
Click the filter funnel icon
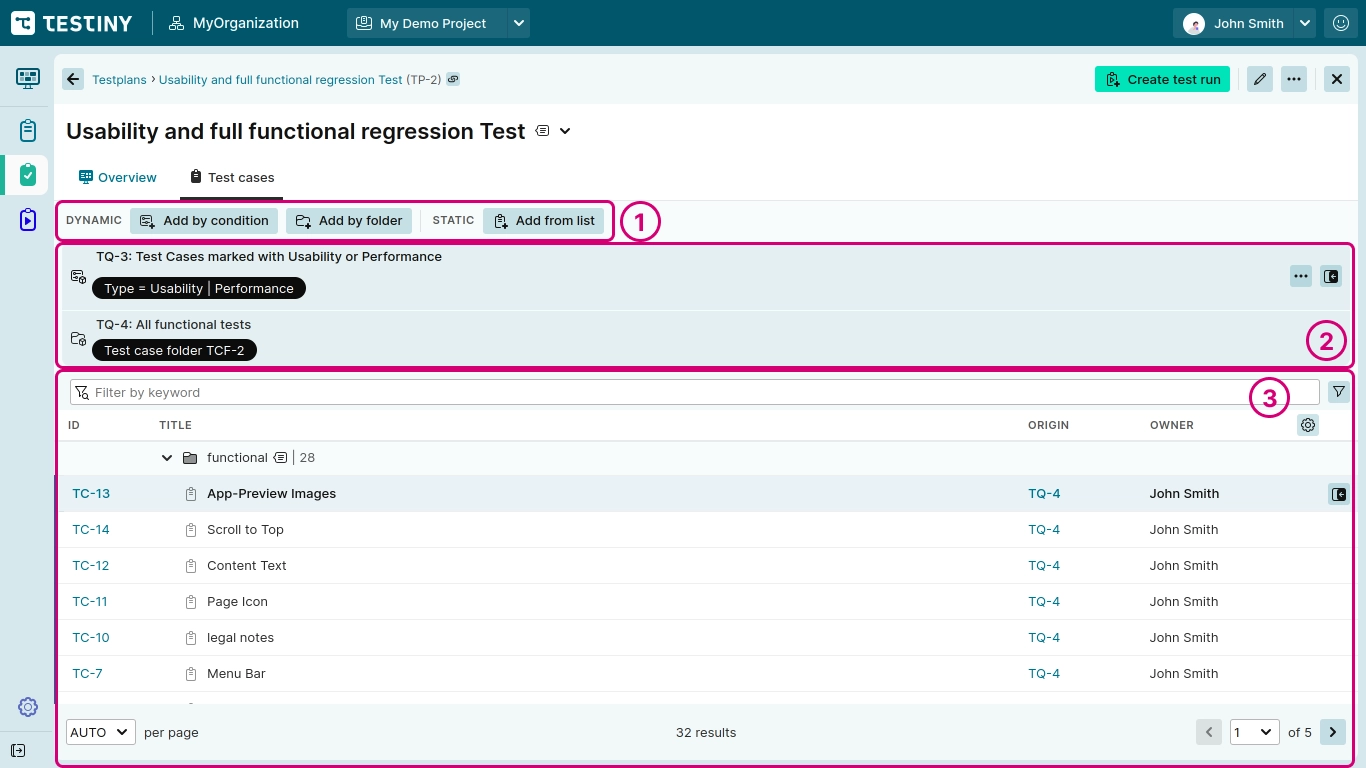tap(1338, 392)
